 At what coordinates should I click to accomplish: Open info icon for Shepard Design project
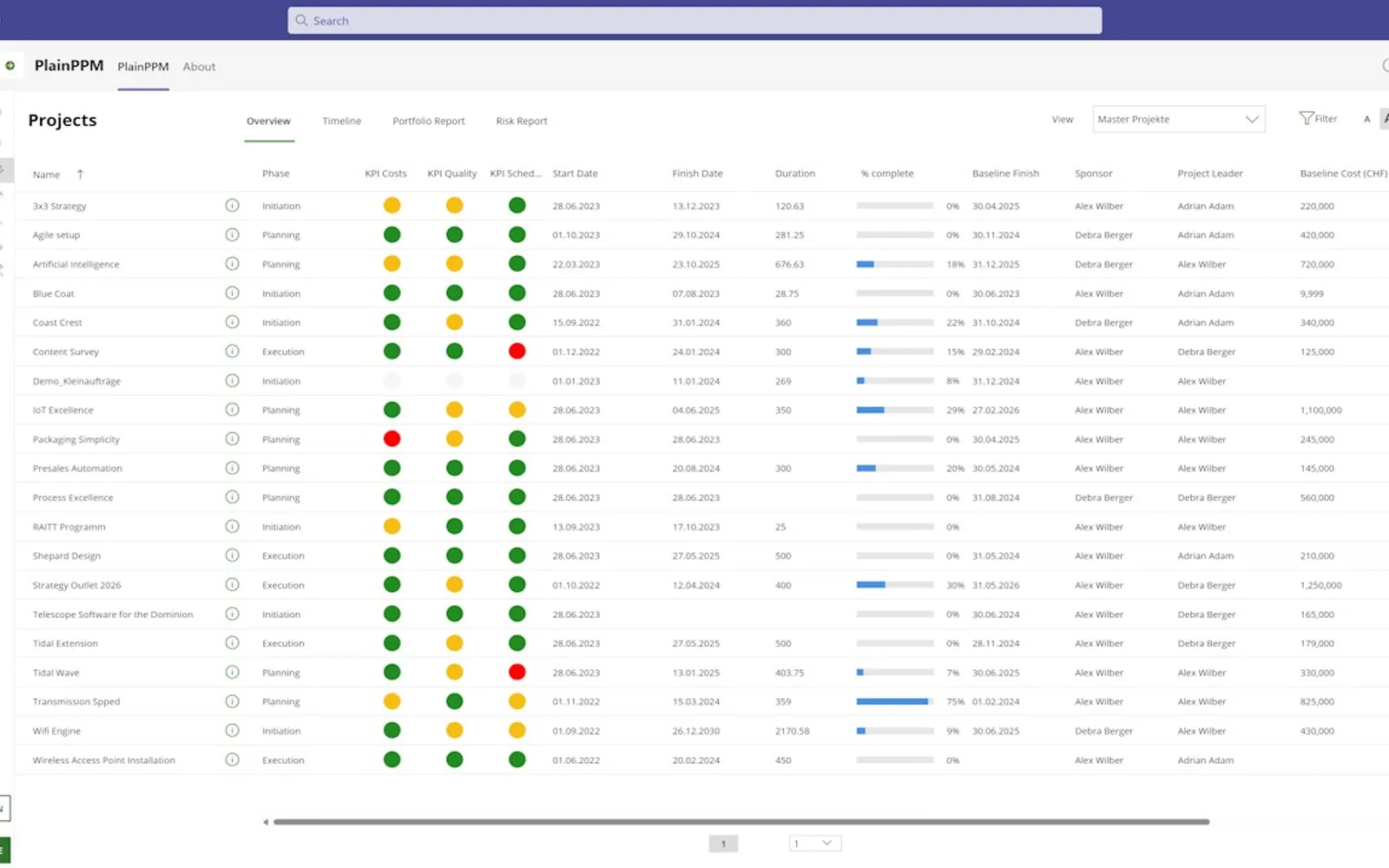[x=232, y=556]
